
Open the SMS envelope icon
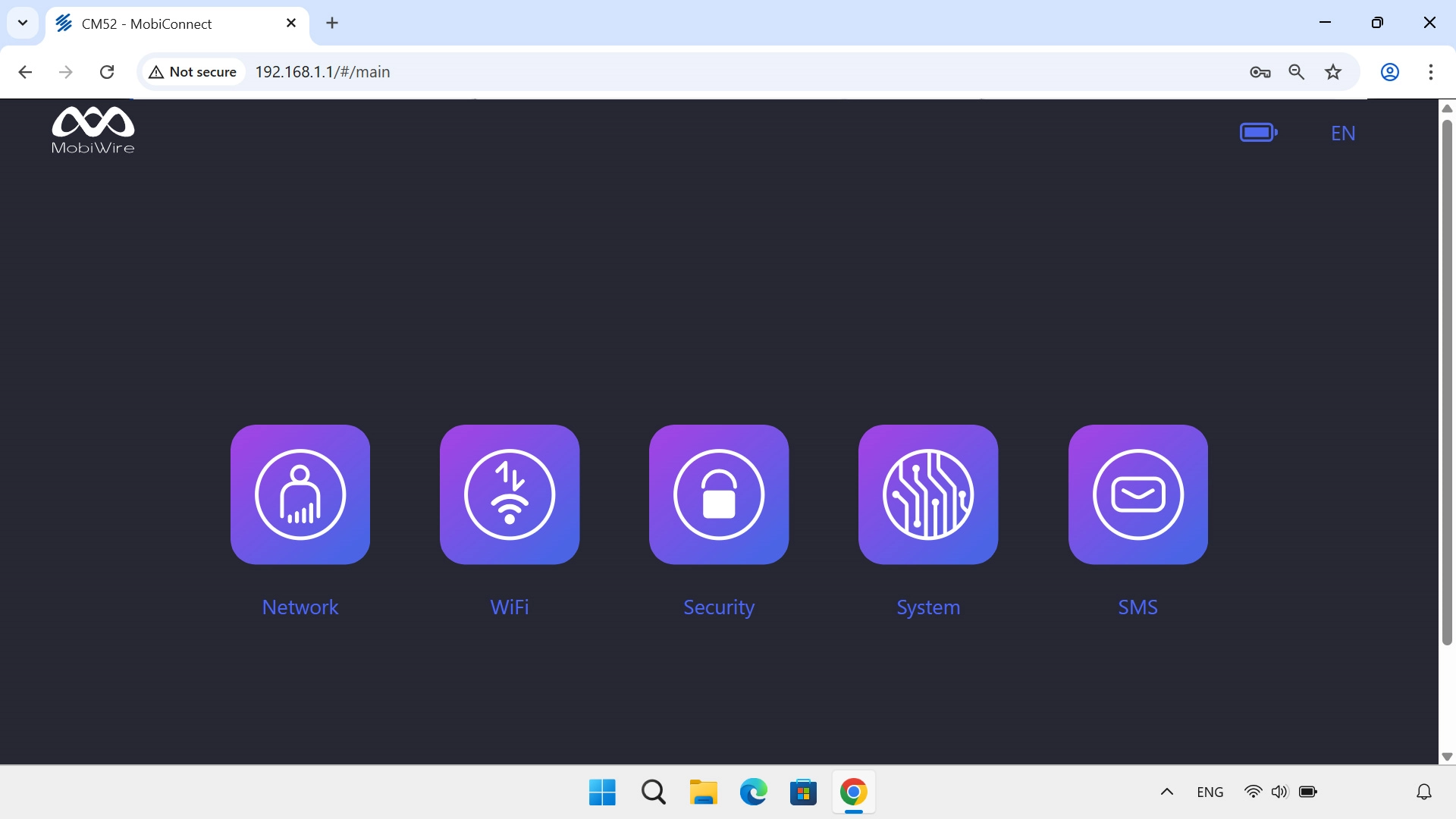(1137, 494)
